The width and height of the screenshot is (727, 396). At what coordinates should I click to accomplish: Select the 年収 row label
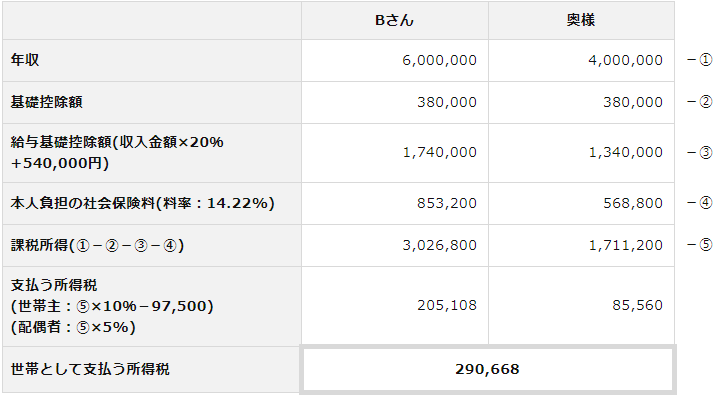pyautogui.click(x=25, y=60)
